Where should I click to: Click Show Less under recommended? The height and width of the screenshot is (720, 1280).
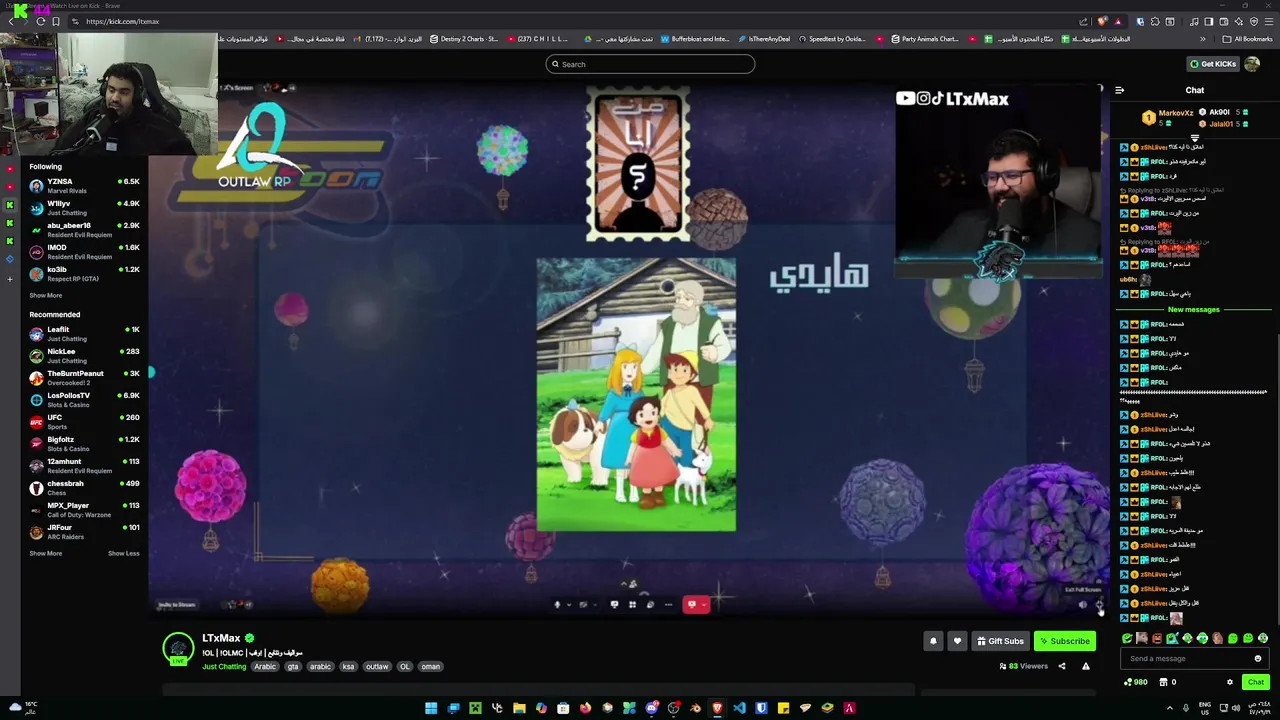click(124, 553)
